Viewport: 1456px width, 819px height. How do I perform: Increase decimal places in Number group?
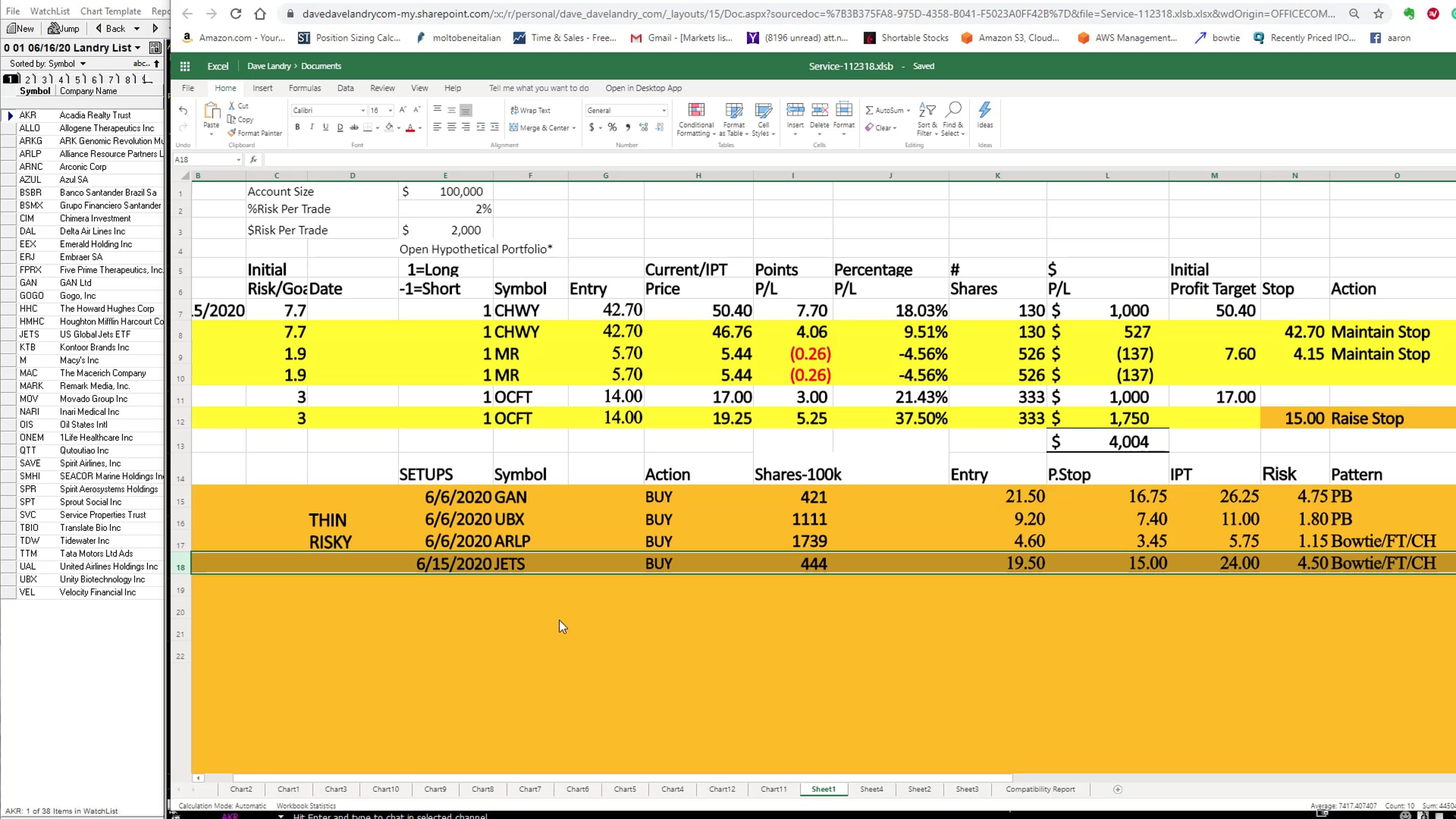click(x=644, y=127)
